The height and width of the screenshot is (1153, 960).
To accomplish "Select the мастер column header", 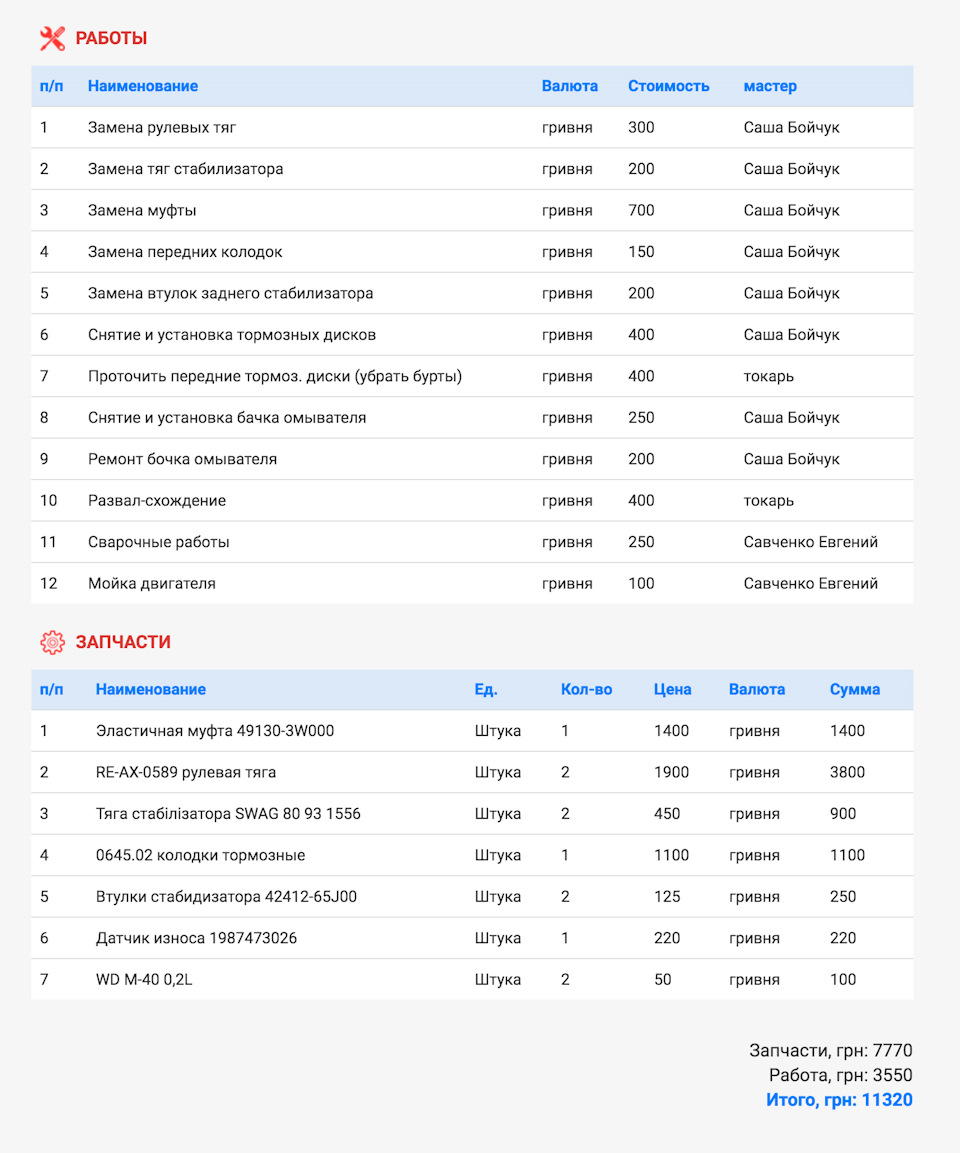I will pyautogui.click(x=770, y=86).
